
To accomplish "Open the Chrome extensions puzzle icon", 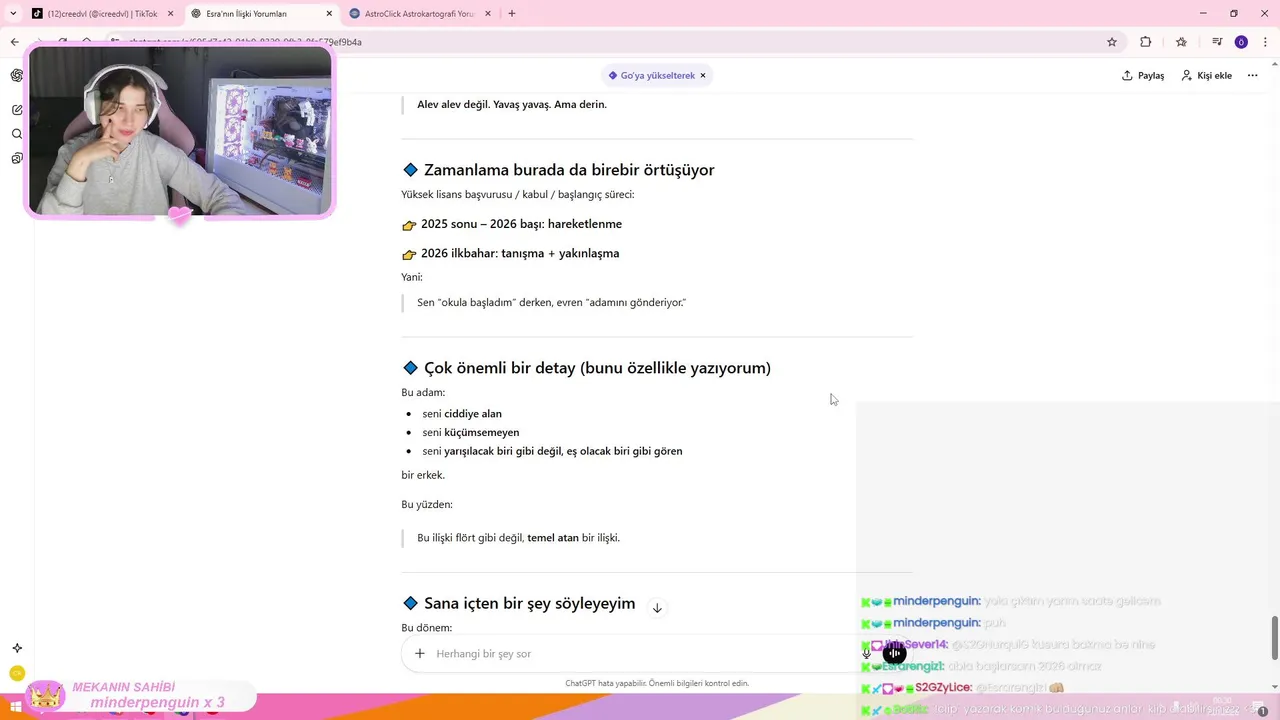I will pos(1145,42).
